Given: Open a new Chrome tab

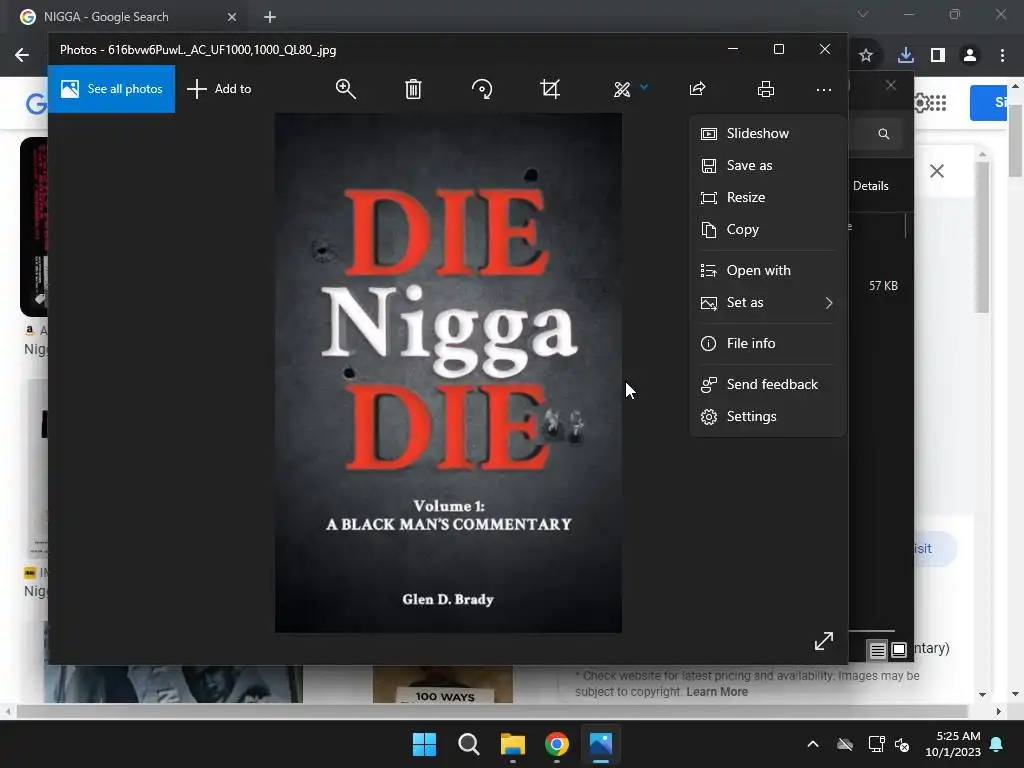Looking at the screenshot, I should coord(270,17).
